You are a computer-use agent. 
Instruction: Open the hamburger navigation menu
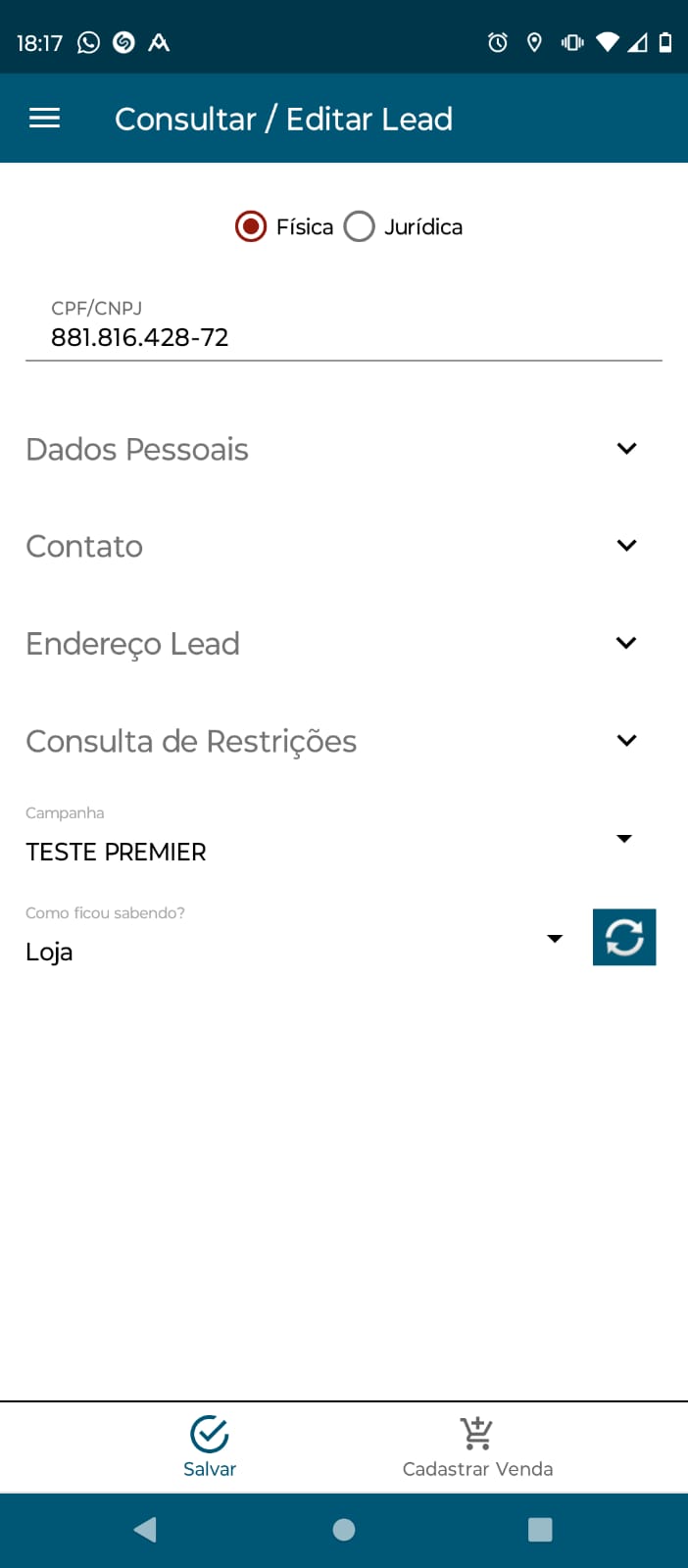45,119
